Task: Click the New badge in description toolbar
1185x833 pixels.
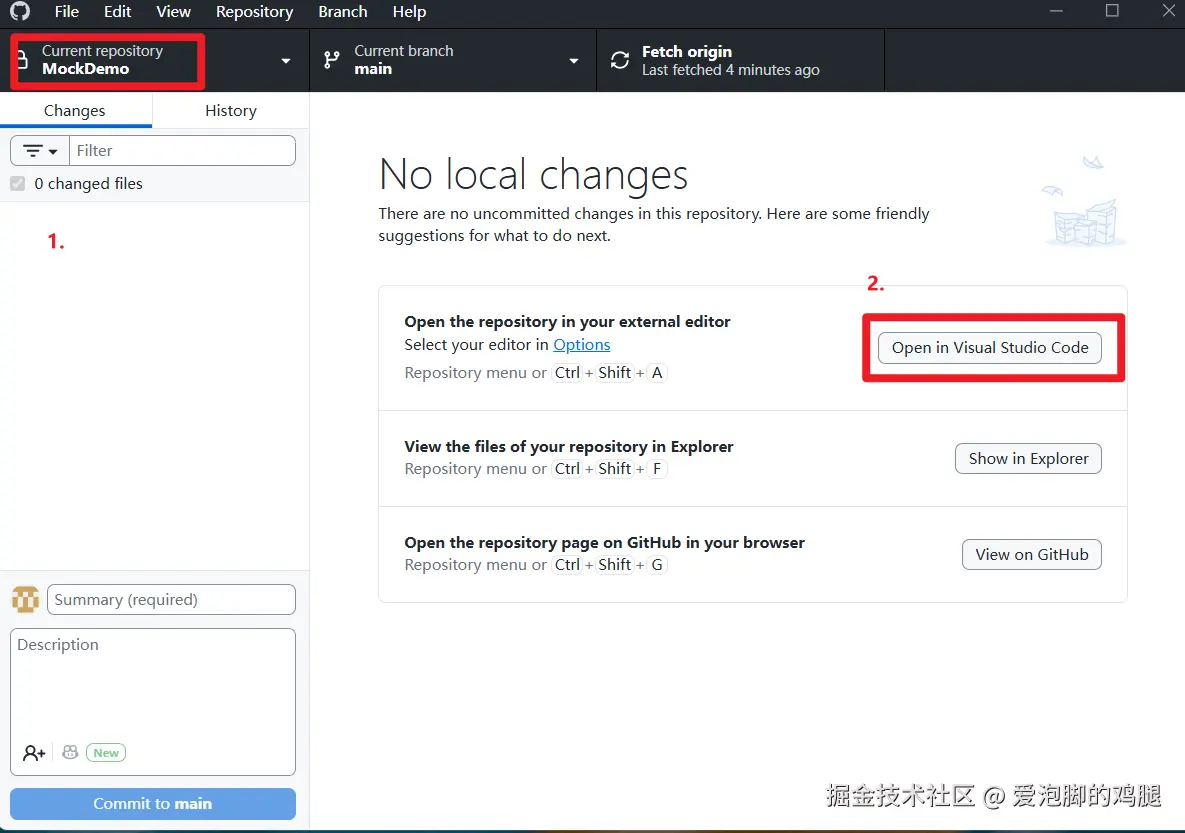Action: [x=106, y=753]
